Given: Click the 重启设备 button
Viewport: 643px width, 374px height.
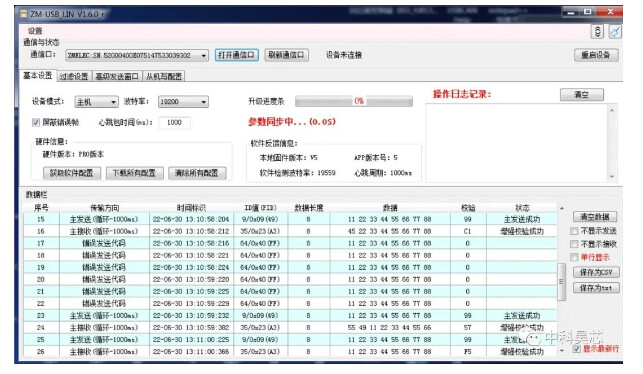Looking at the screenshot, I should tap(596, 55).
